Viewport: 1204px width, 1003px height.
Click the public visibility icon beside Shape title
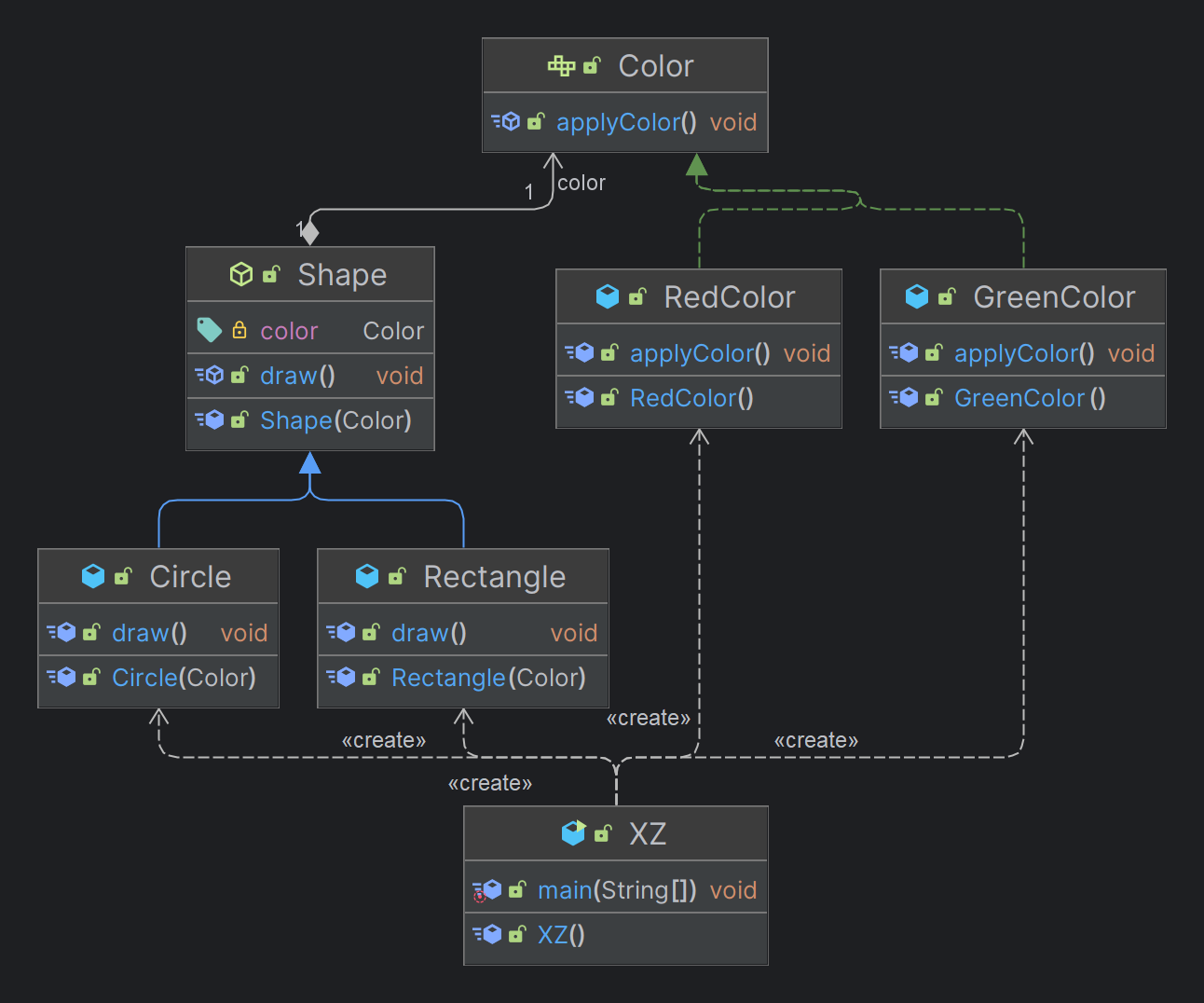[271, 274]
